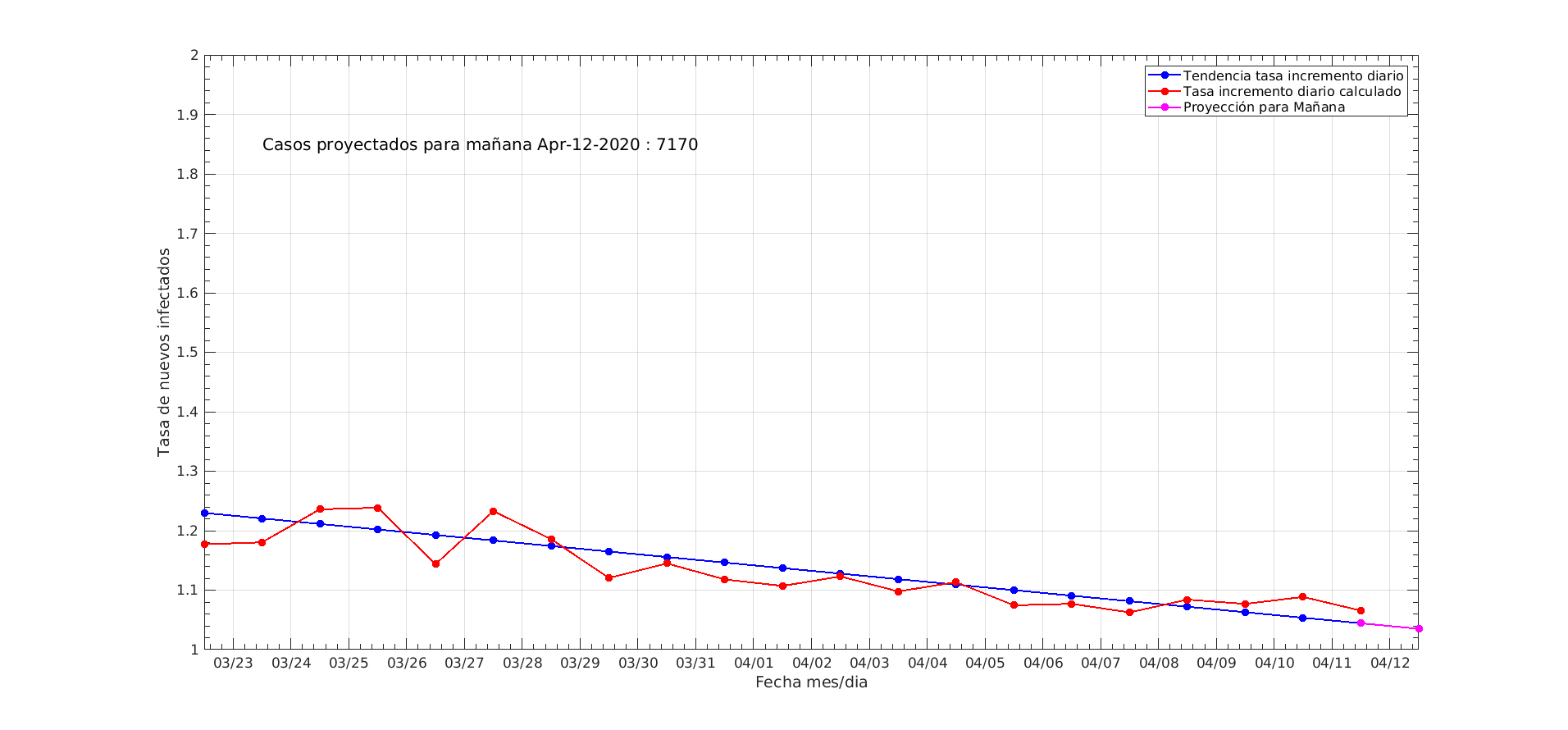This screenshot has width=1568, height=730.
Task: Click the blue line marker in legend
Action: click(x=1165, y=75)
